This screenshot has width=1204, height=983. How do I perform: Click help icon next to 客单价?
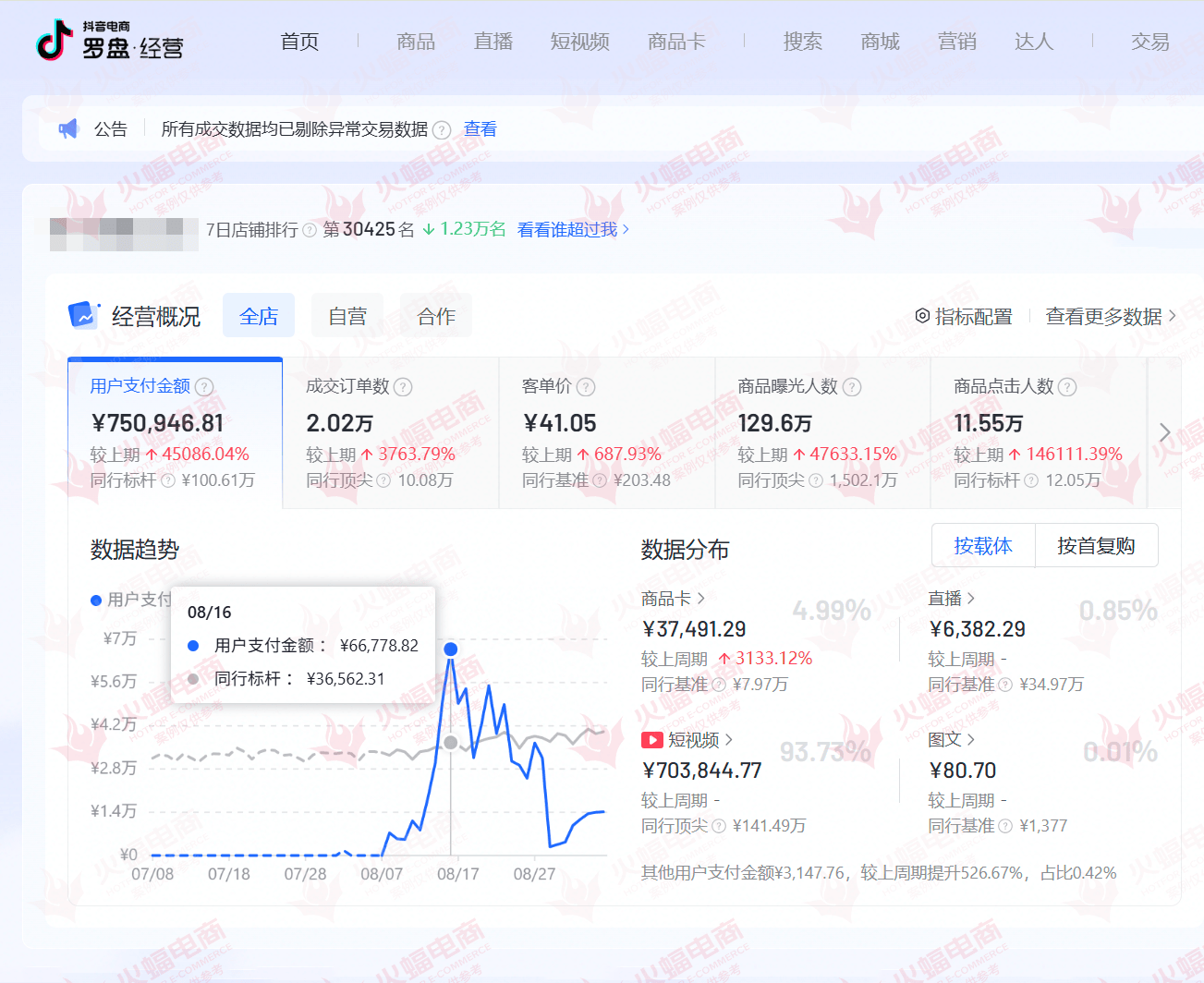coord(587,387)
